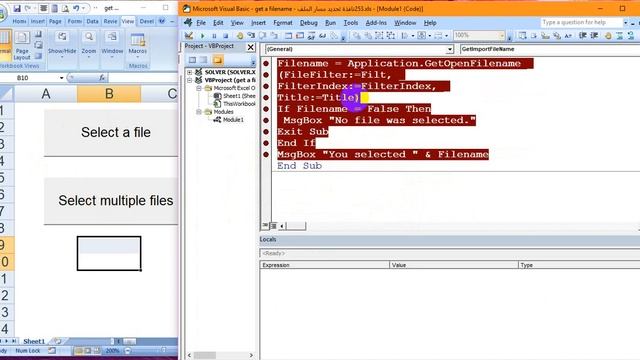Screen dimensions: 640x360
Task: Click column A header in Excel
Action: point(46,94)
